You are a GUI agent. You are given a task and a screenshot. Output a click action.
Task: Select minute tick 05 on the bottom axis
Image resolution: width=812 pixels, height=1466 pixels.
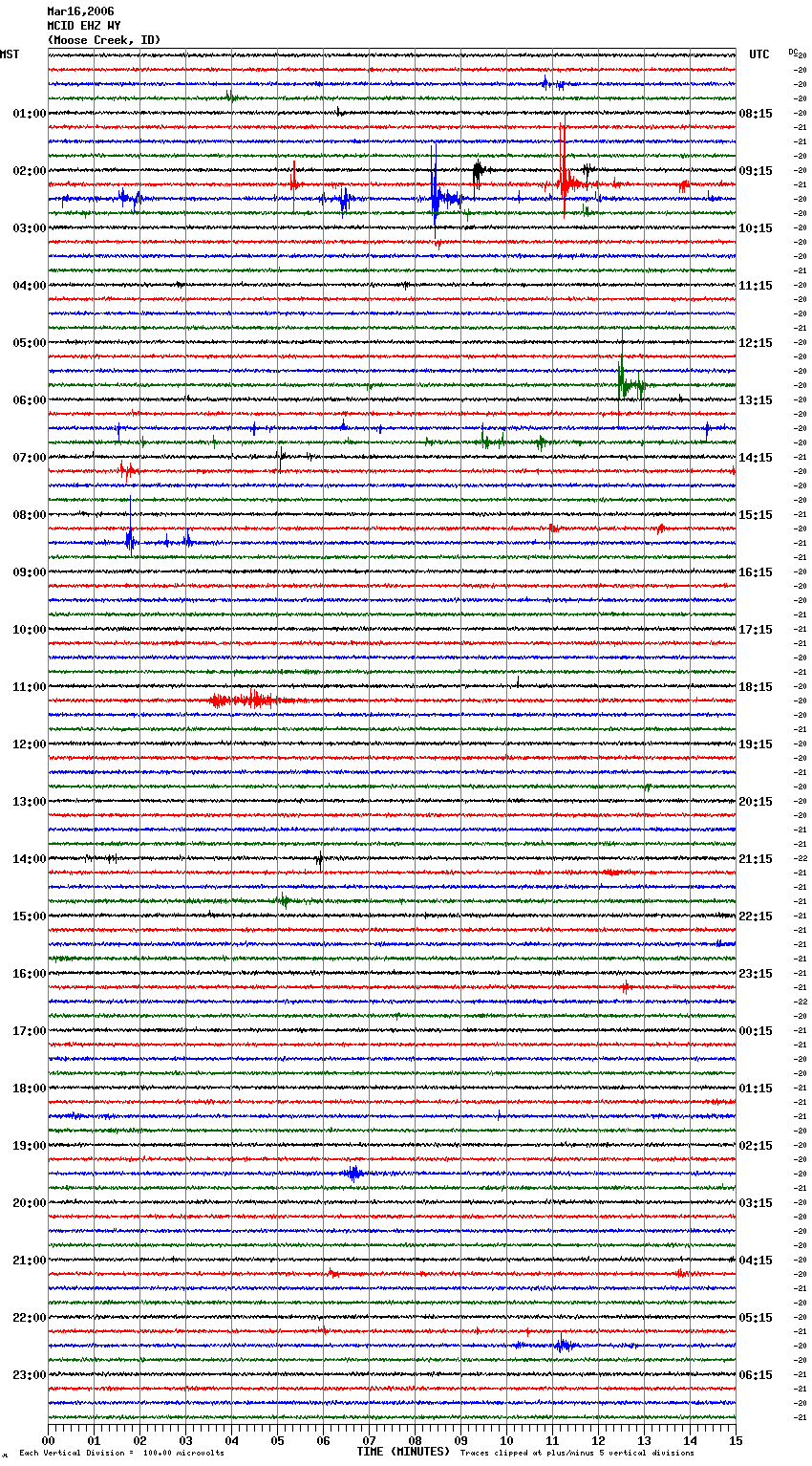pyautogui.click(x=277, y=1440)
